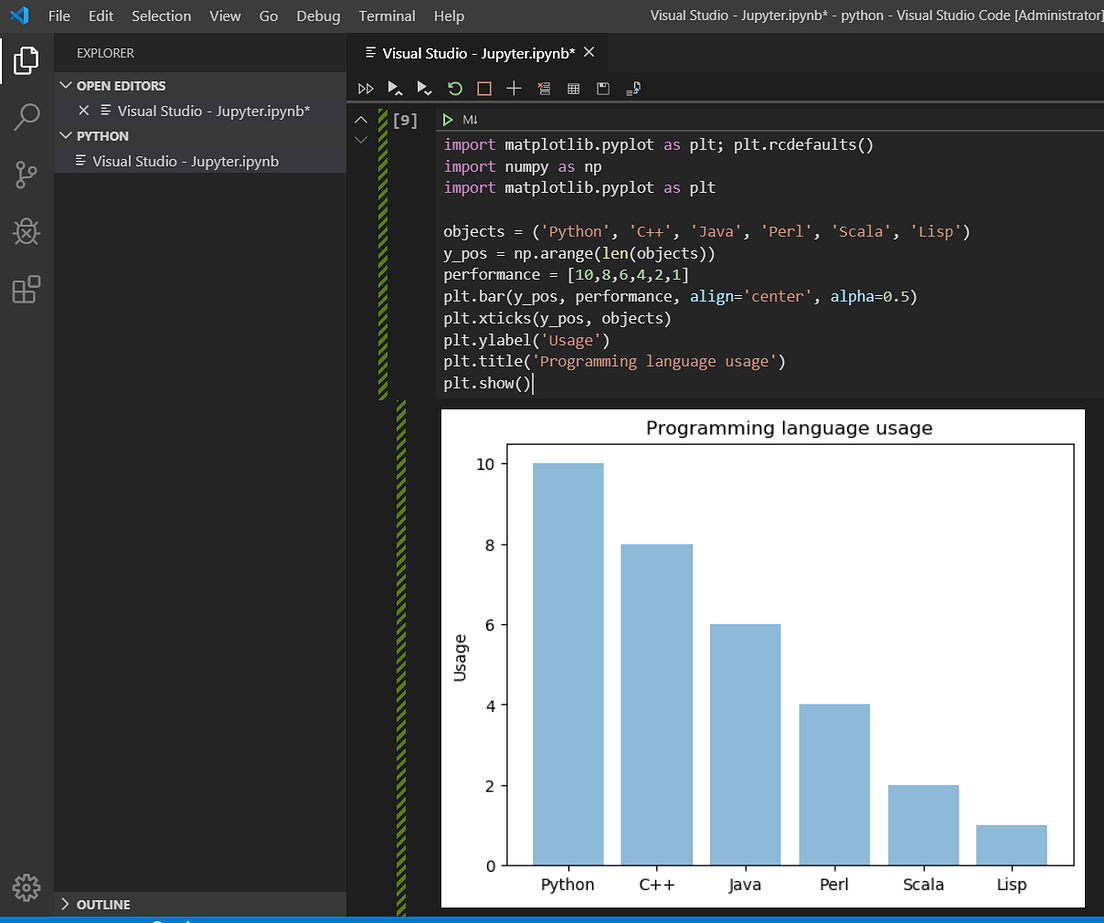The height and width of the screenshot is (923, 1104).
Task: Save the notebook using the floppy disk icon
Action: pyautogui.click(x=602, y=88)
